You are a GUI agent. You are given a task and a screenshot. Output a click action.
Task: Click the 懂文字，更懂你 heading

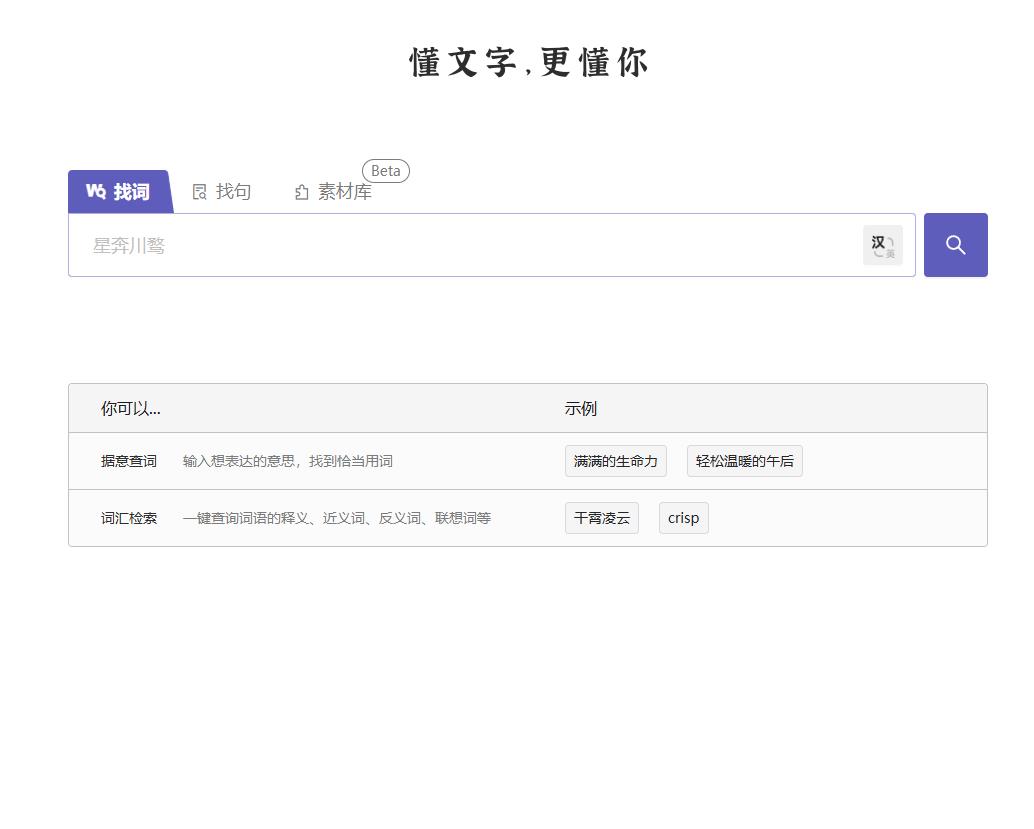point(527,62)
